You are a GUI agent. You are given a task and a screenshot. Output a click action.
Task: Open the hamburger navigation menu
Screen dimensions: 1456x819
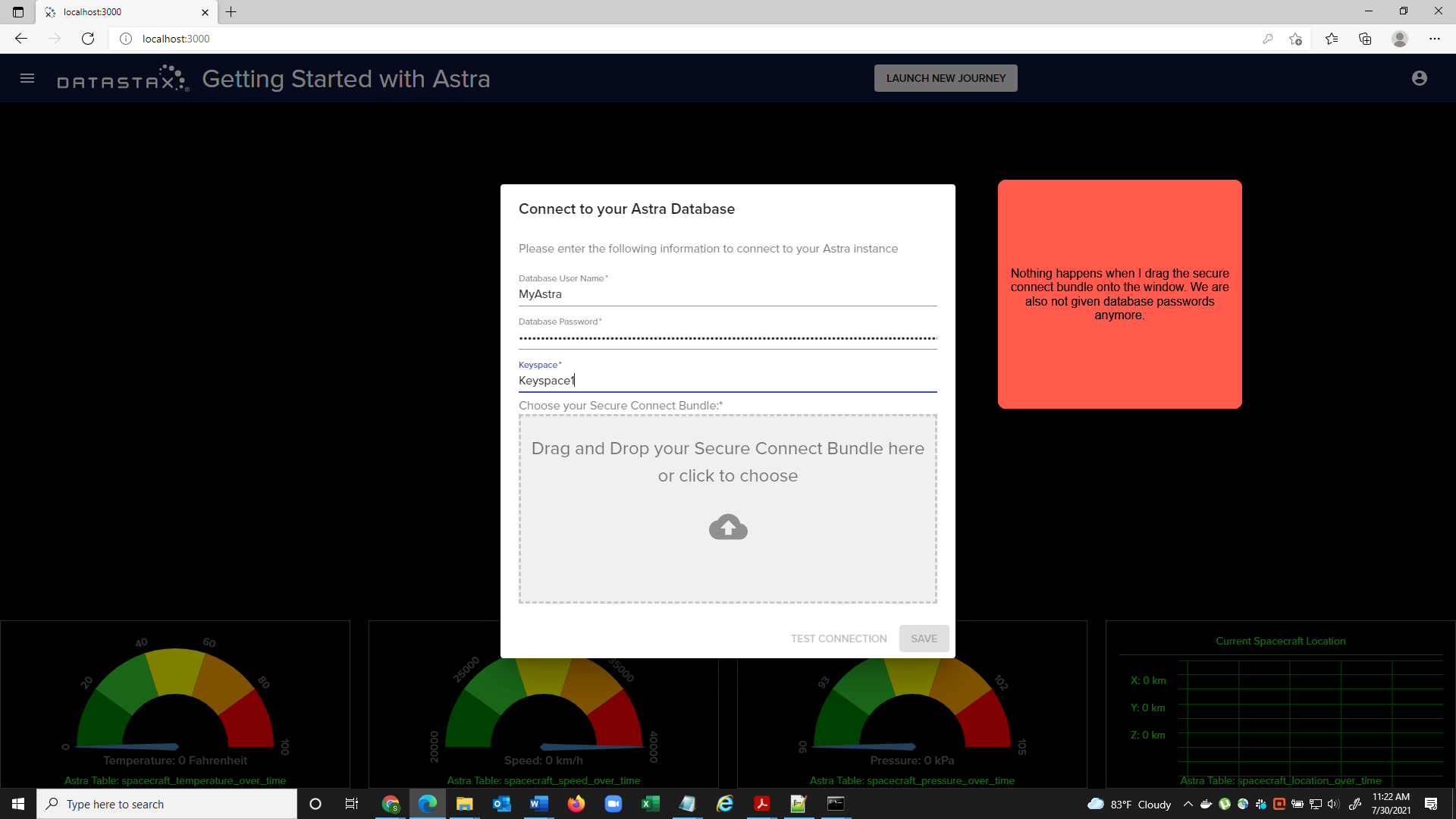27,78
